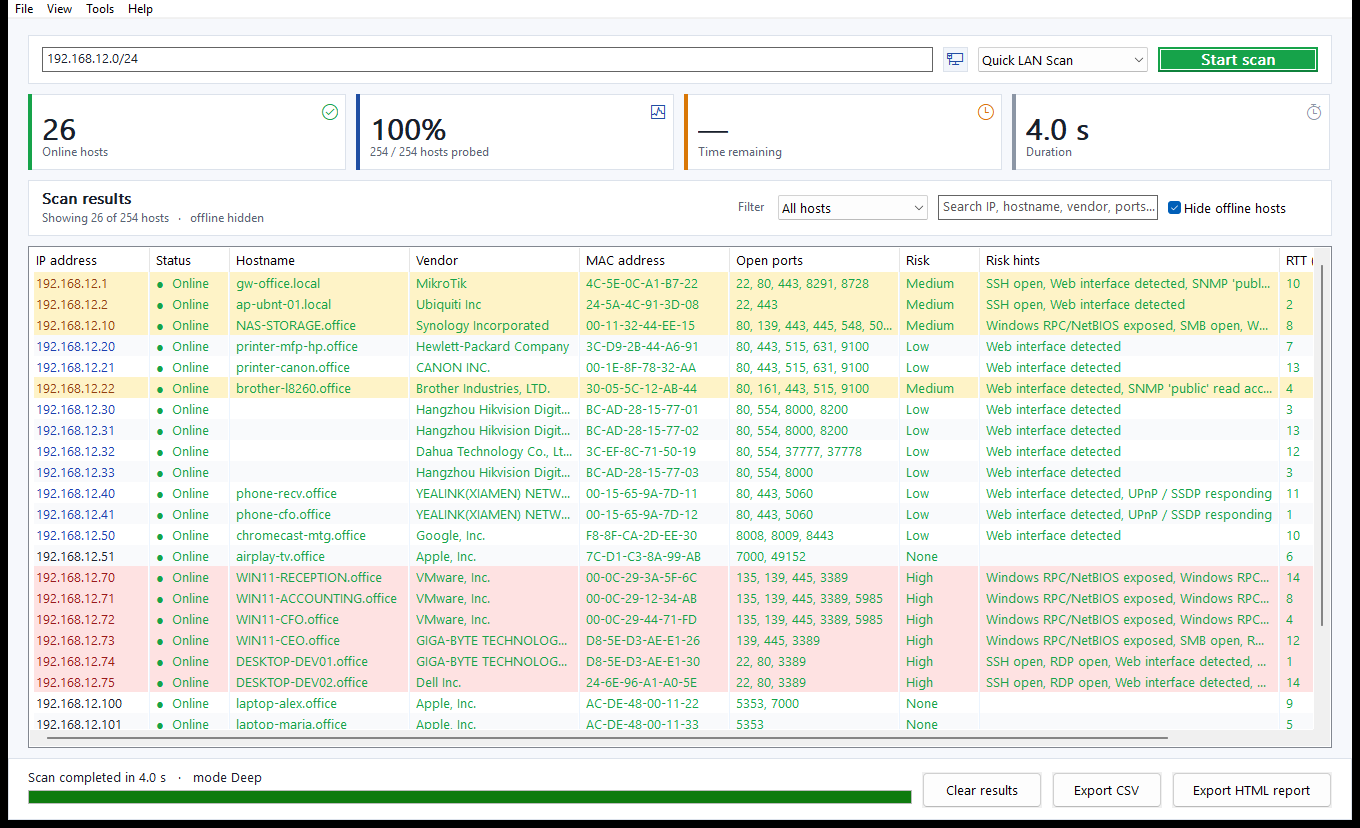Image resolution: width=1360 pixels, height=828 pixels.
Task: Select the phone-recv.office hostname cell
Action: click(319, 493)
